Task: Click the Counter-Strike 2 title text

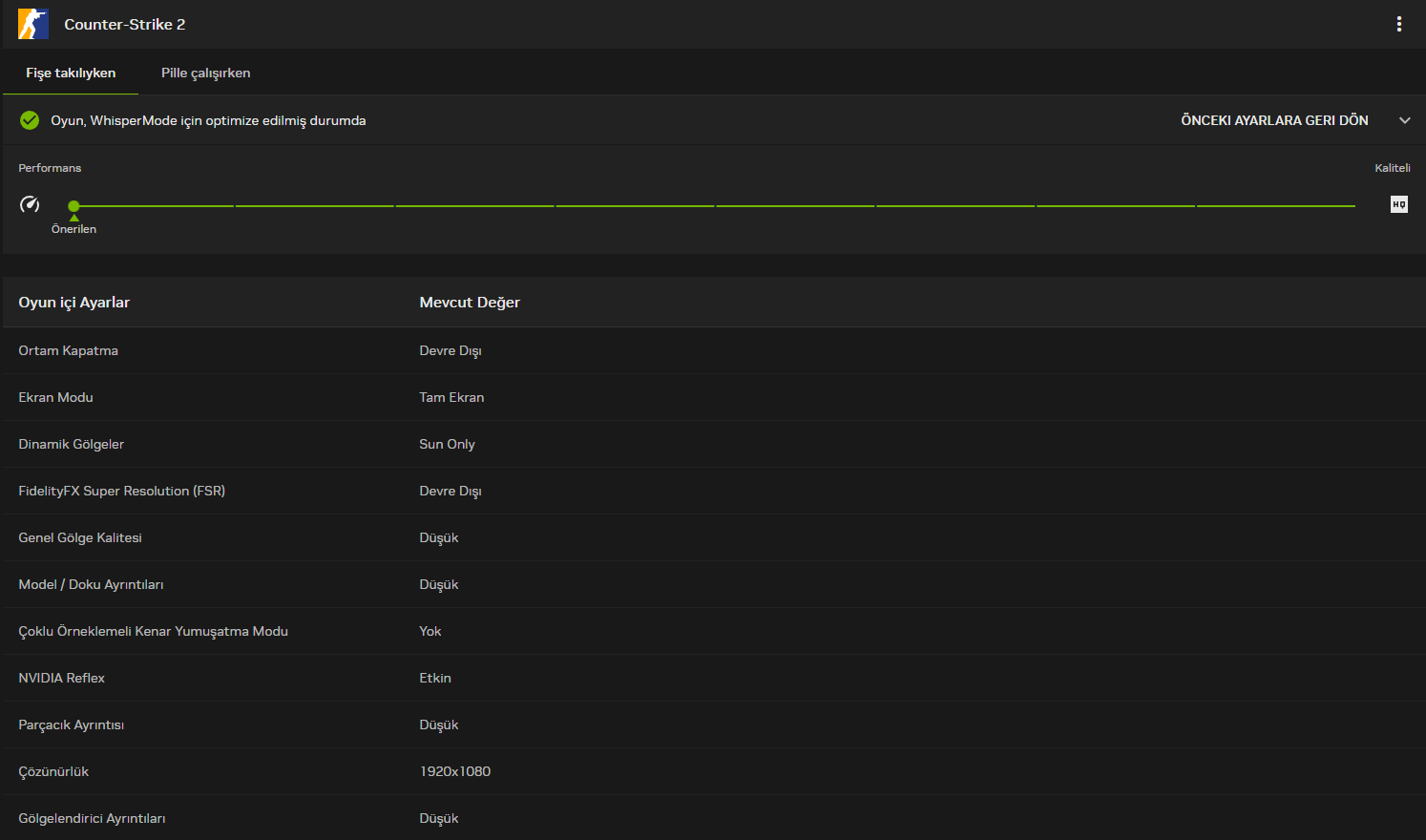Action: click(125, 24)
